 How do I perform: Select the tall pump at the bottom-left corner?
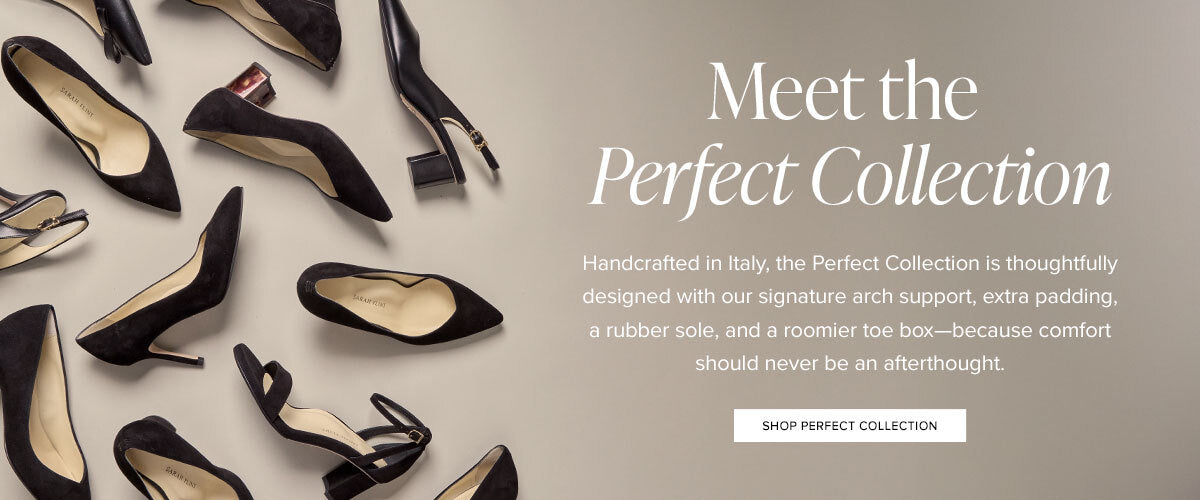[x=40, y=400]
